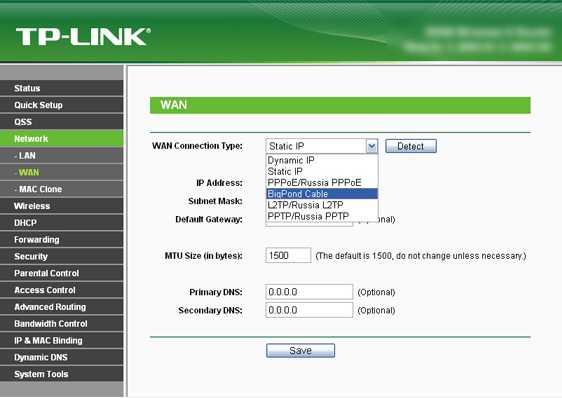562x398 pixels.
Task: Open Quick Setup in the sidebar
Action: [x=61, y=105]
